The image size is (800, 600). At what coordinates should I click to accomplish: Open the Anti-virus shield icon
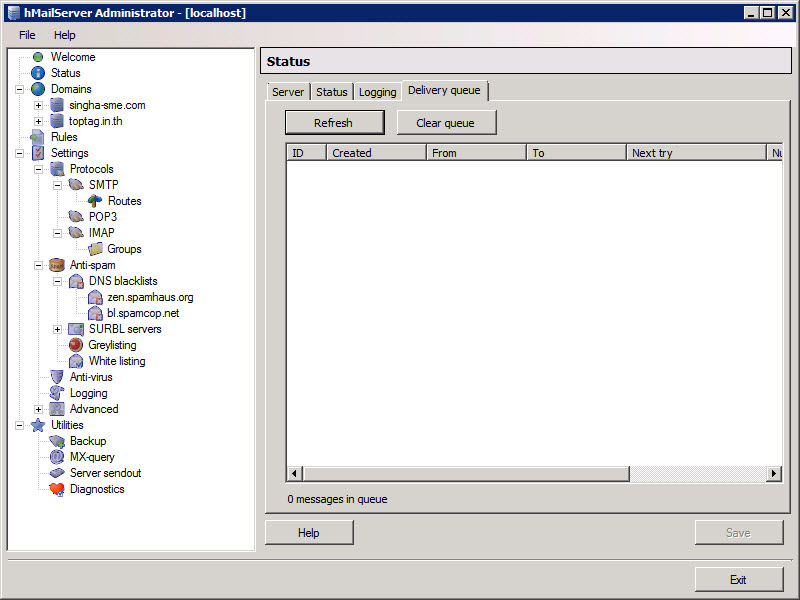click(x=57, y=377)
